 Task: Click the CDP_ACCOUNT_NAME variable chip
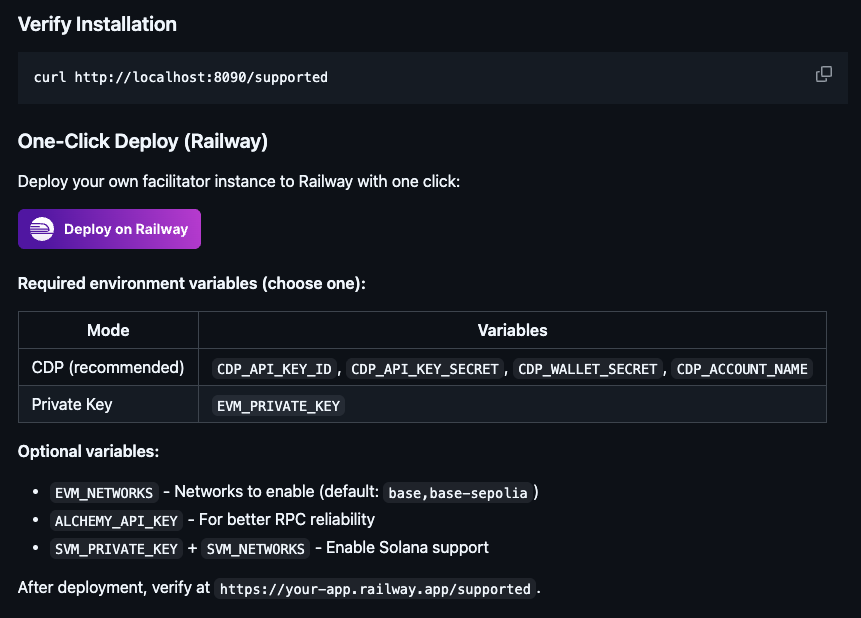pos(741,368)
